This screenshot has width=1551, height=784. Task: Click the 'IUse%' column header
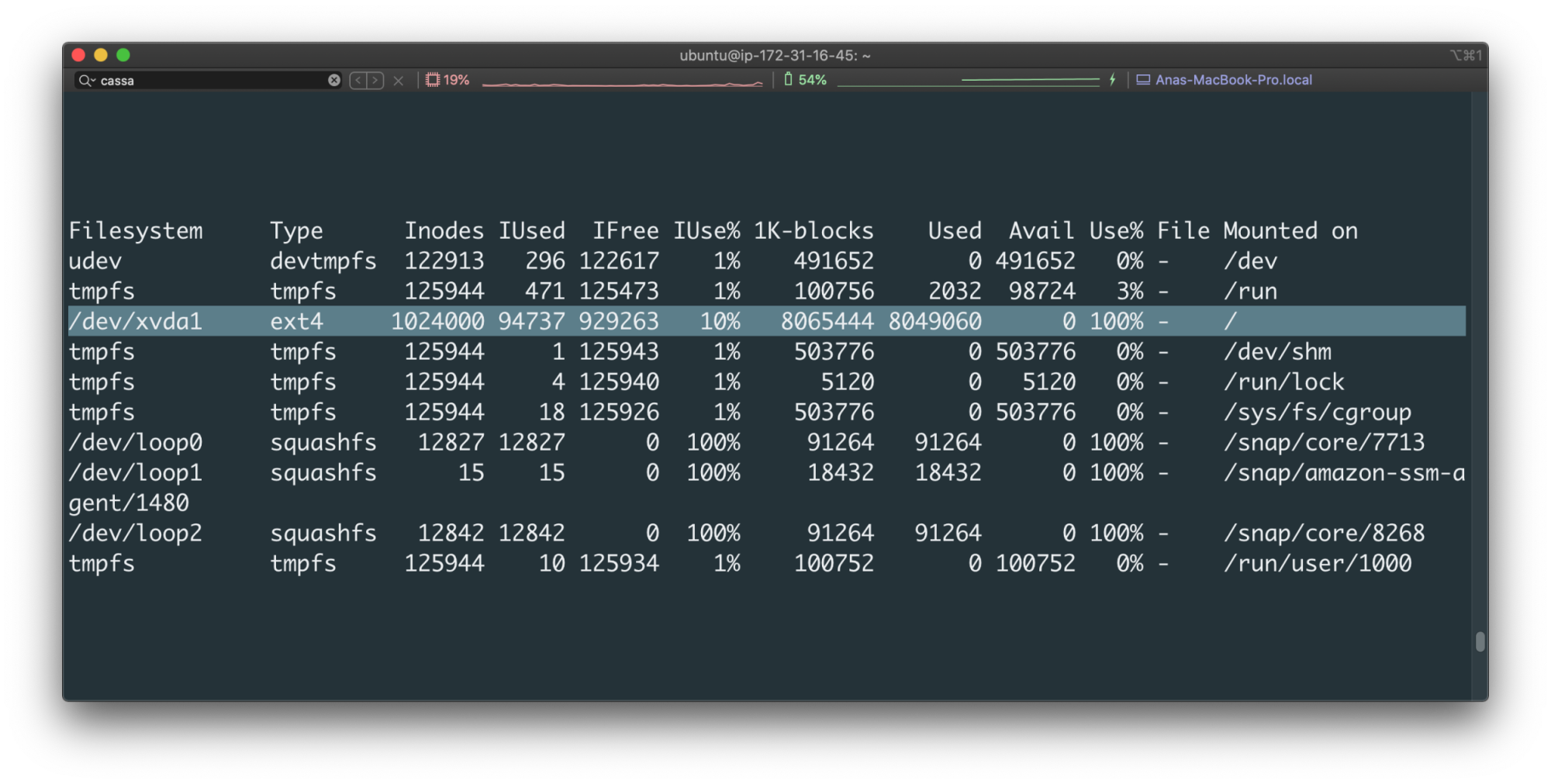[x=706, y=231]
